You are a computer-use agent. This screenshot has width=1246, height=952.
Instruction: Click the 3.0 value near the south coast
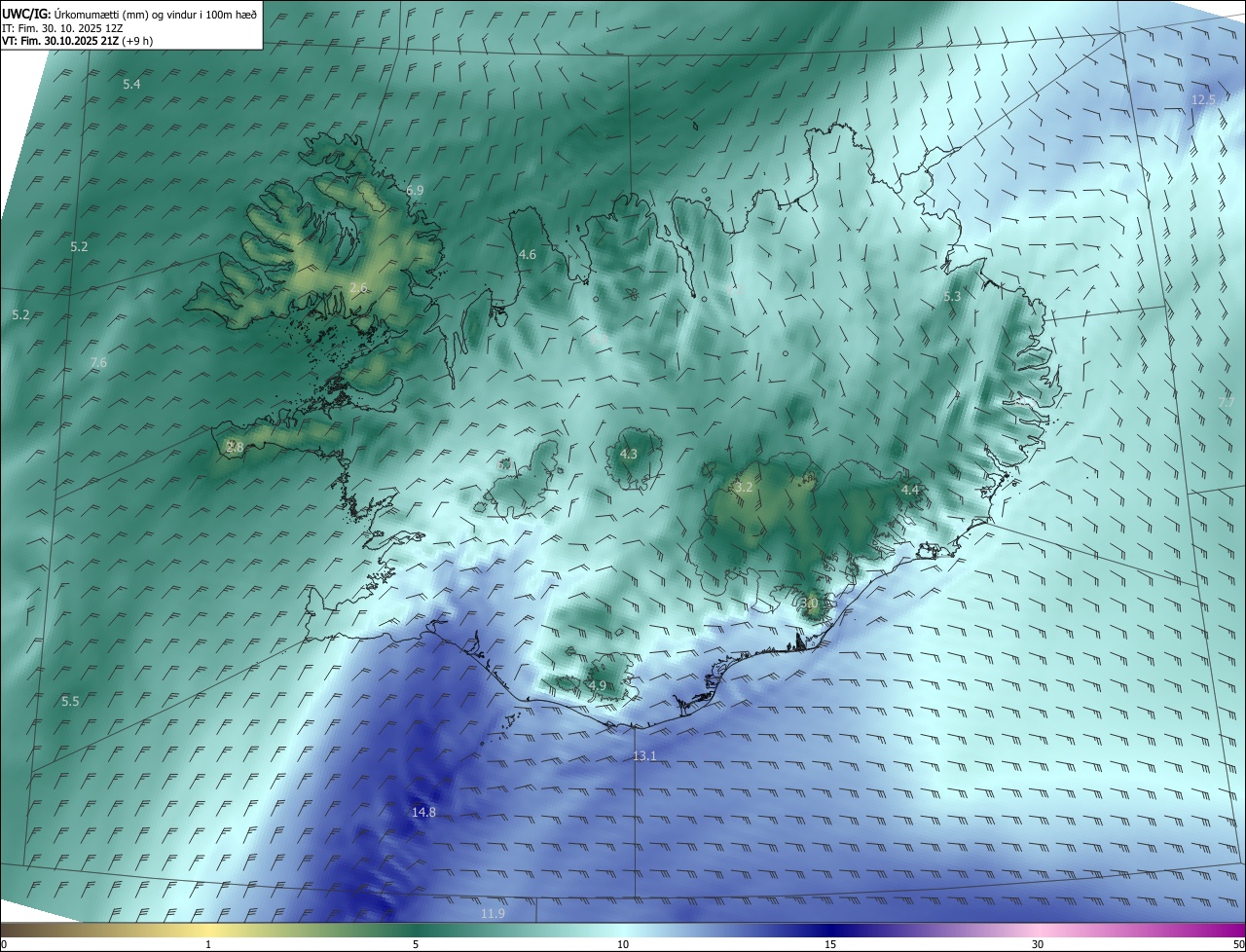(x=809, y=603)
